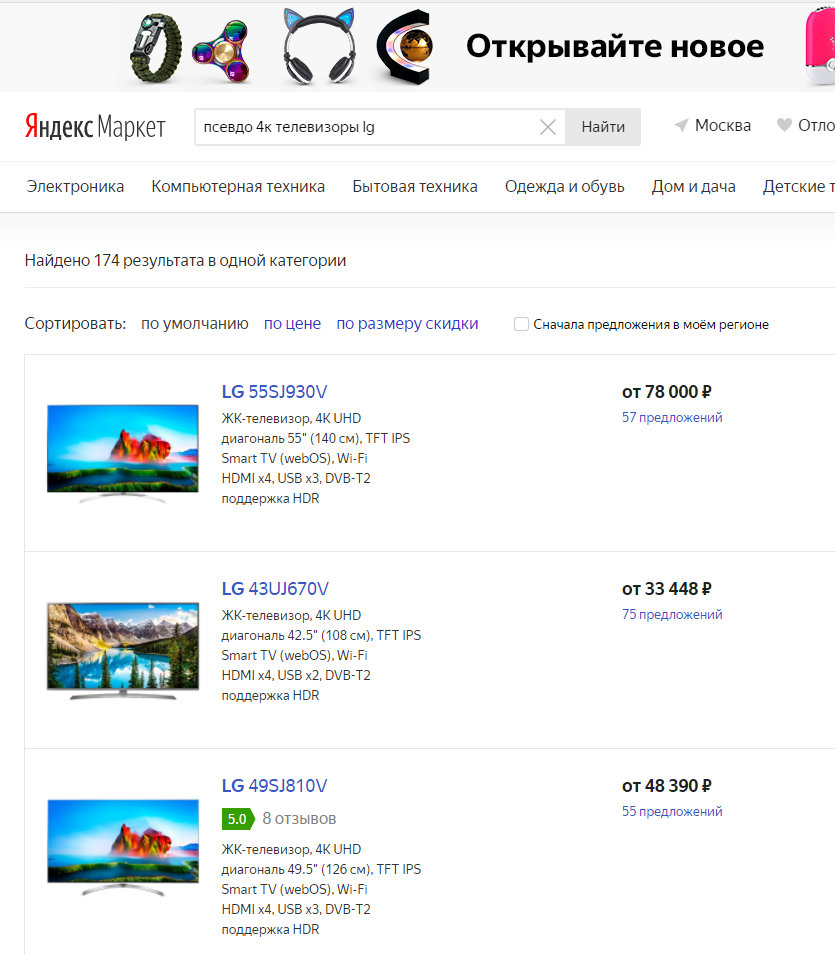Open the cat ear headphones ad image
The image size is (835, 954).
[319, 47]
